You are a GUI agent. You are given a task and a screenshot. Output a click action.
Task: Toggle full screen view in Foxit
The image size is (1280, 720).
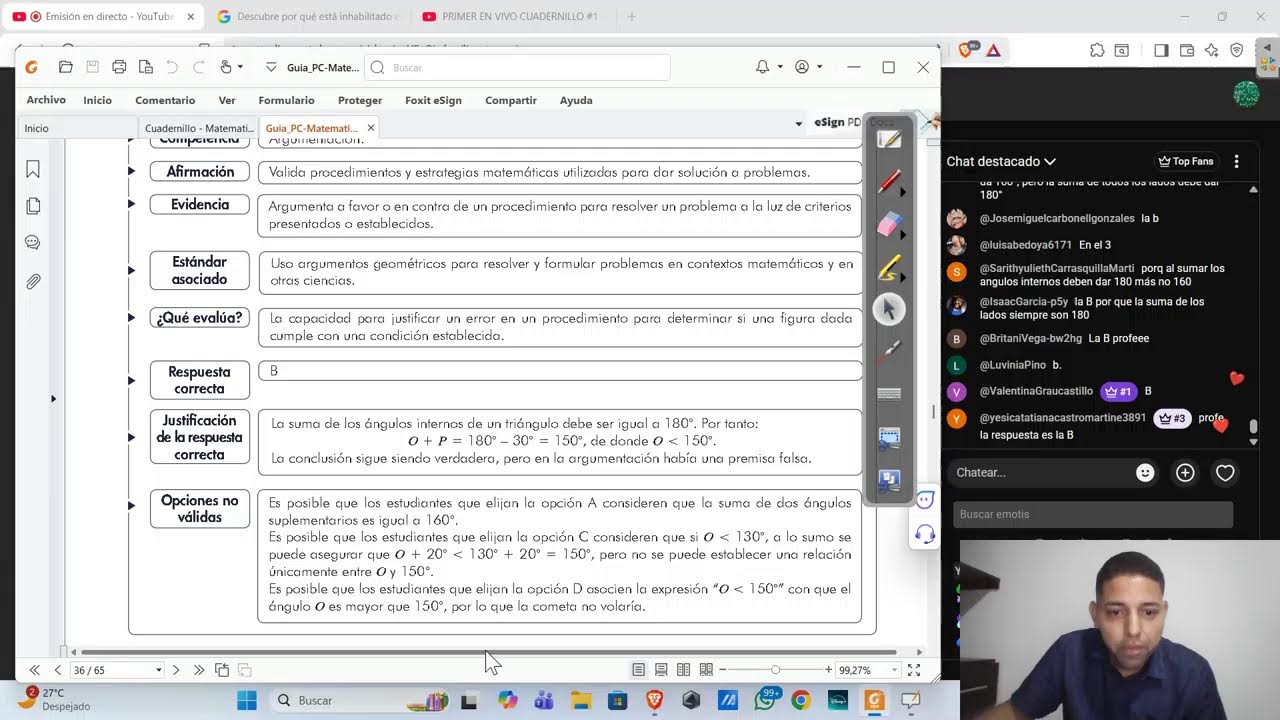point(914,670)
